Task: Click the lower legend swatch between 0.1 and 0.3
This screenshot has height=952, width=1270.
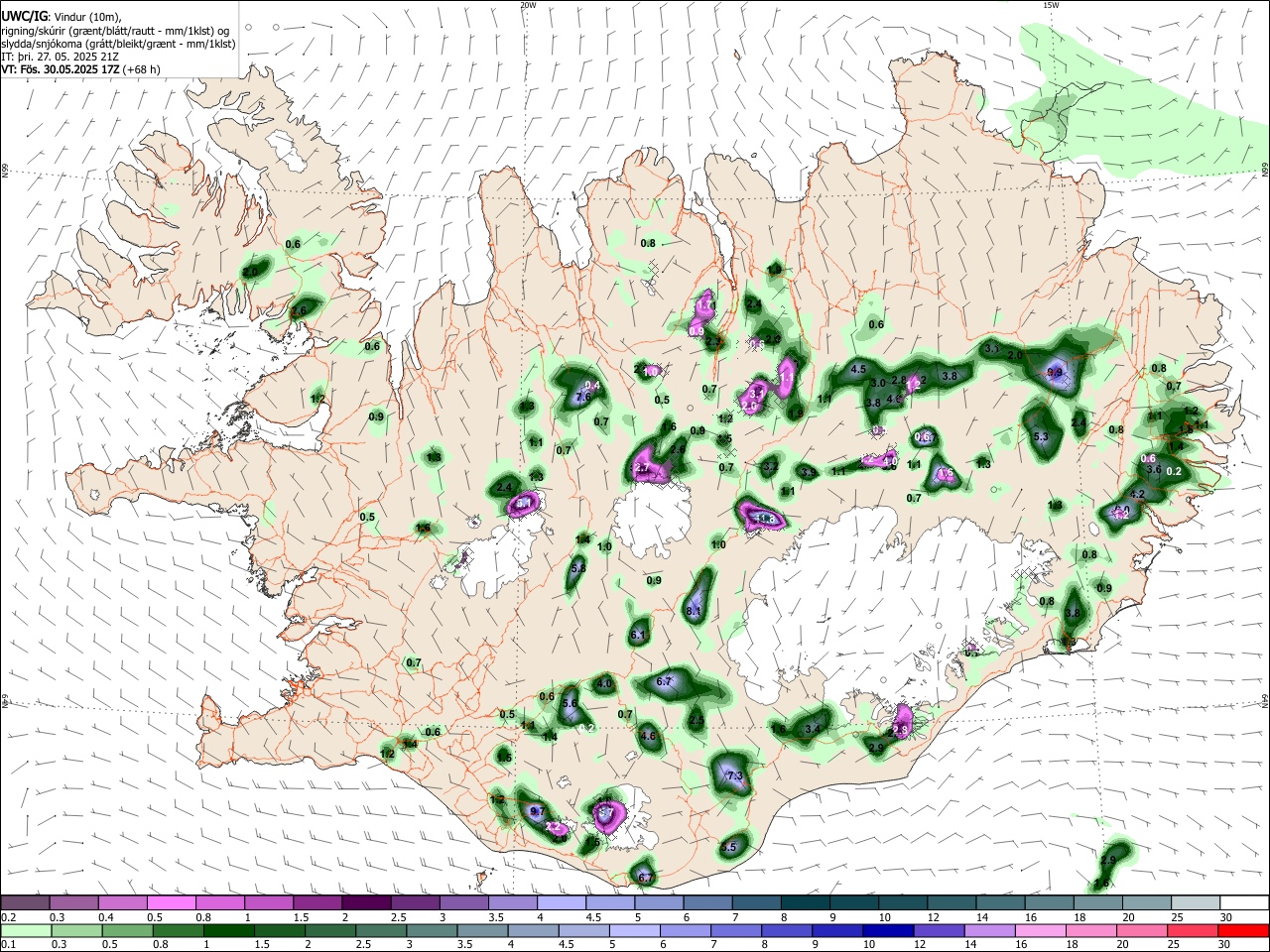Action: click(25, 930)
